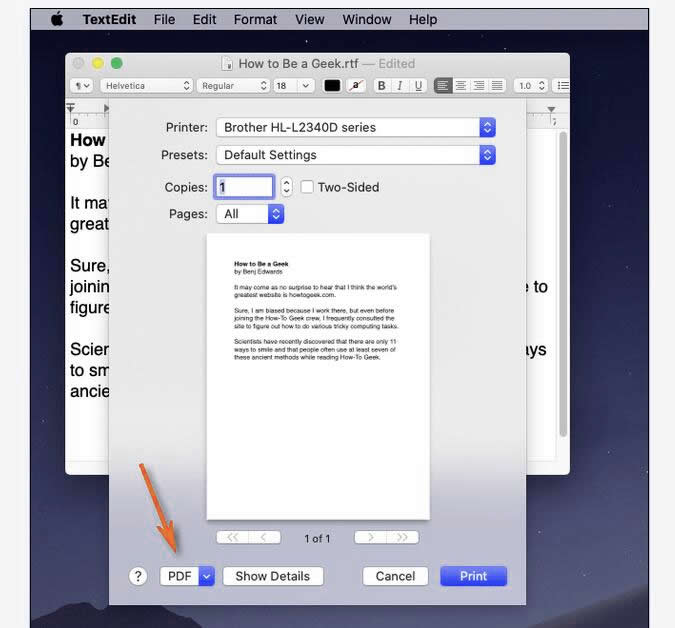Toggle bold formatting
The width and height of the screenshot is (675, 628).
(381, 86)
